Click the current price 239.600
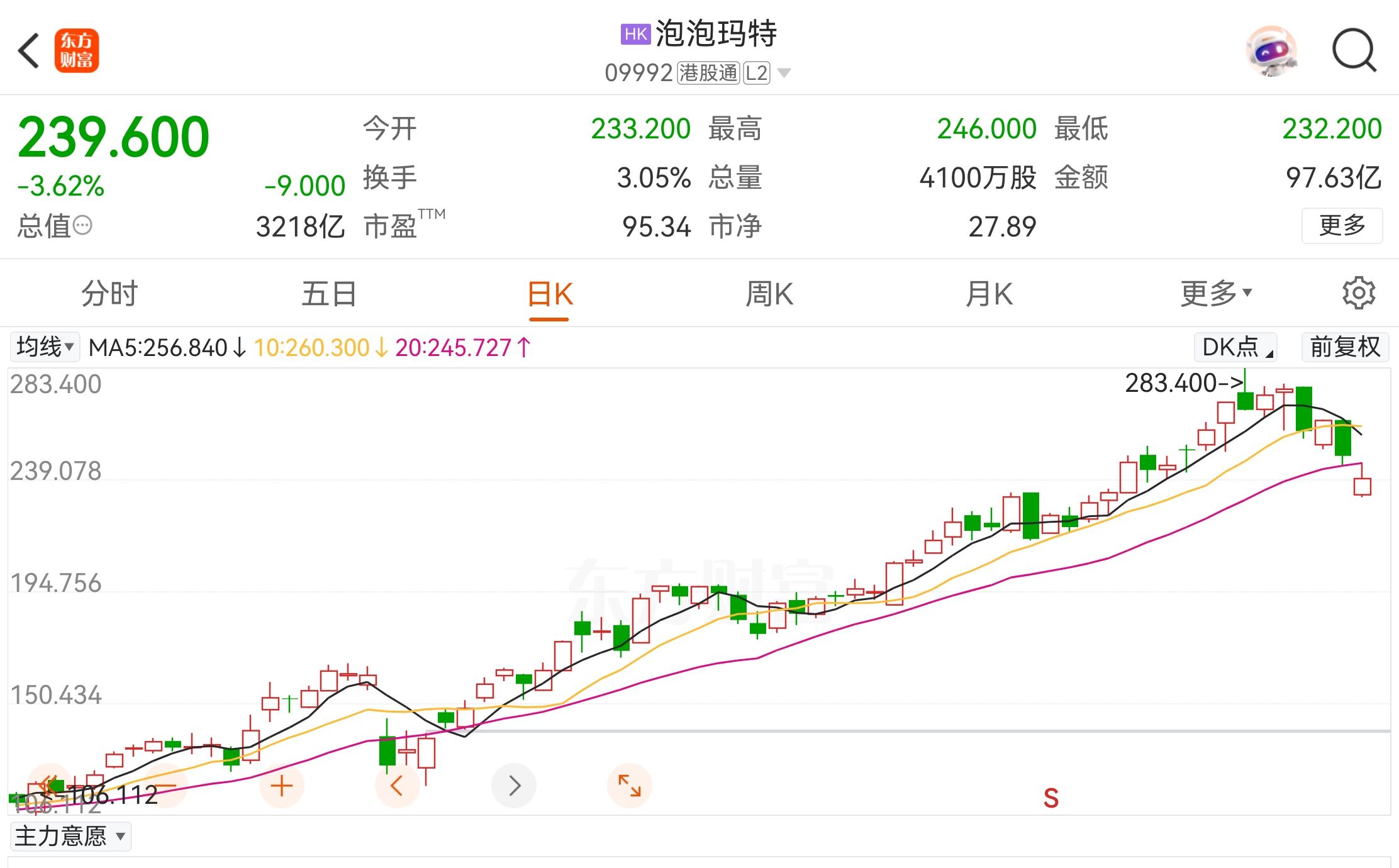1399x868 pixels. coord(113,136)
